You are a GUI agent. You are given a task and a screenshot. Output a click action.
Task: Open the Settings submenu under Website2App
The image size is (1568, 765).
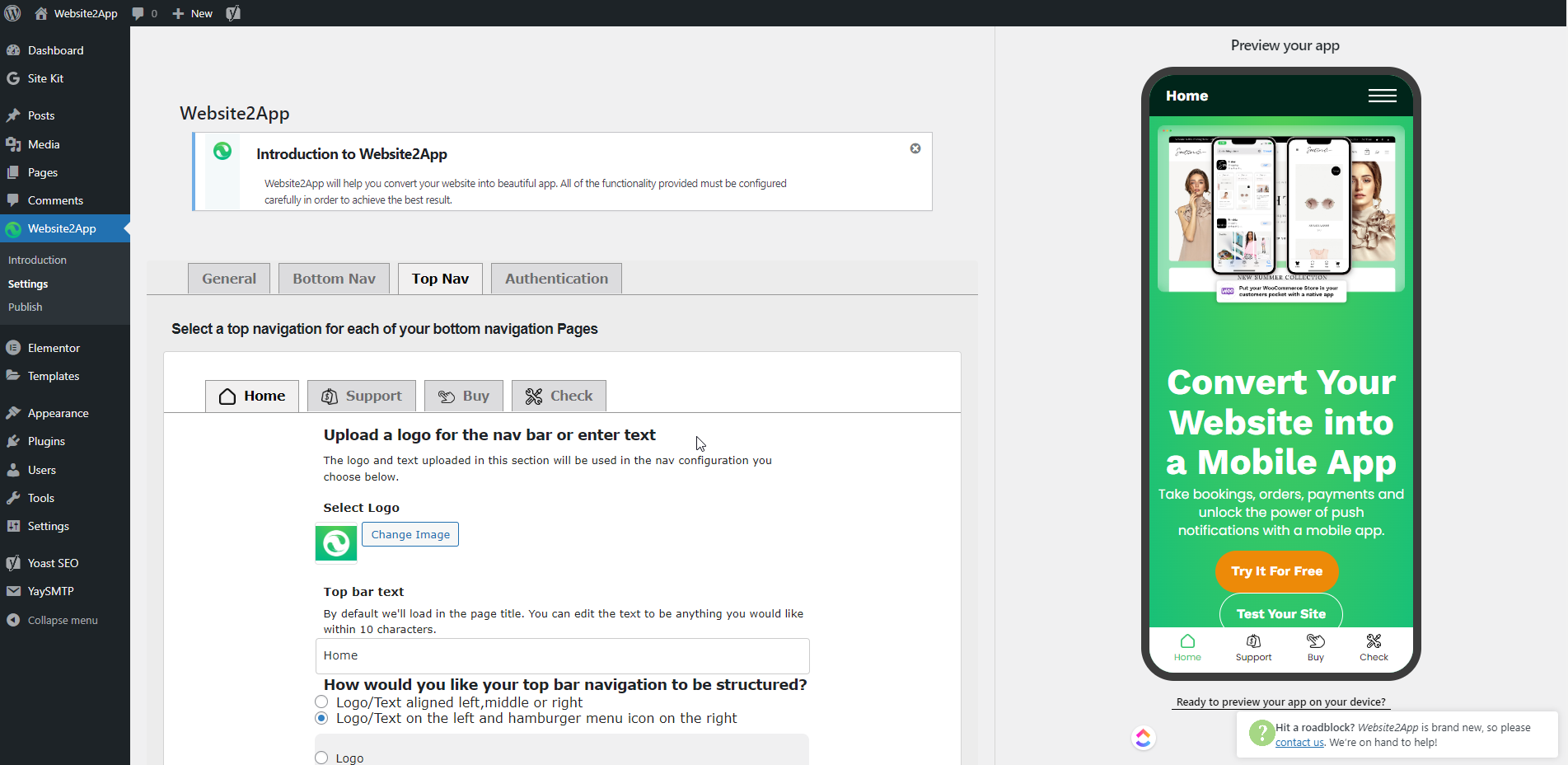pos(28,284)
